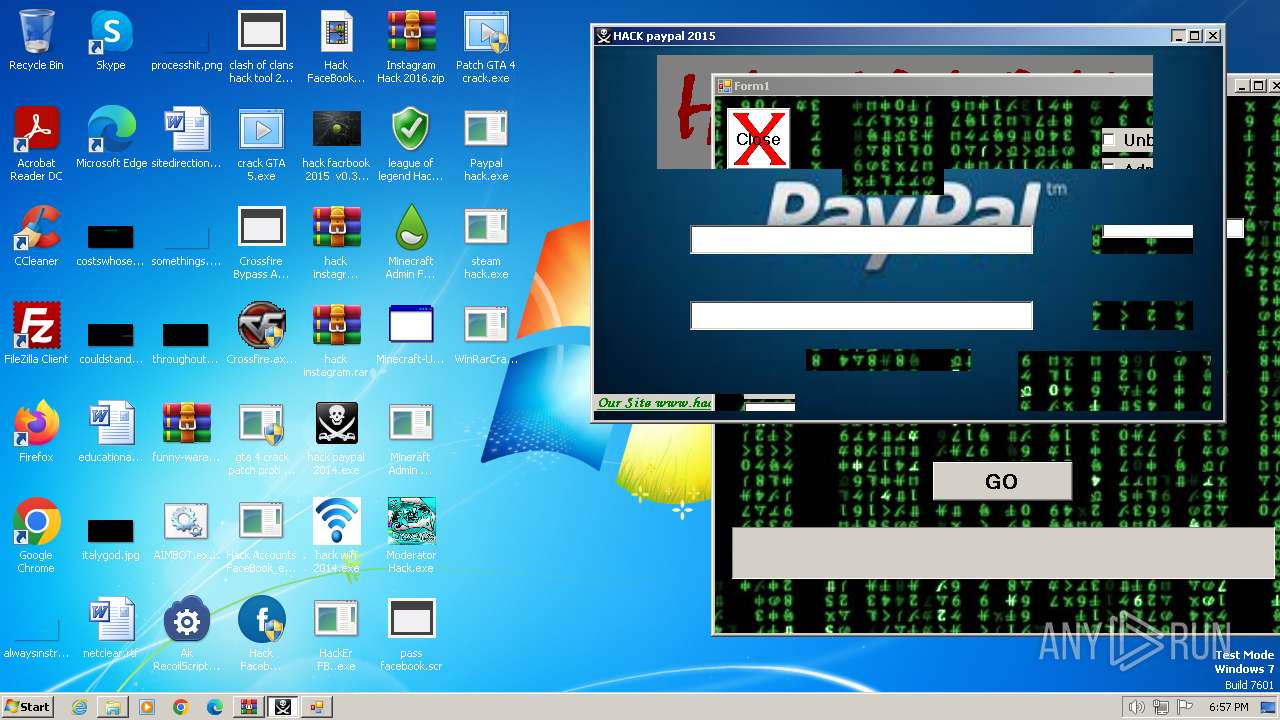The width and height of the screenshot is (1280, 720).
Task: Open Acrobat Reader DC shortcut
Action: (x=36, y=144)
